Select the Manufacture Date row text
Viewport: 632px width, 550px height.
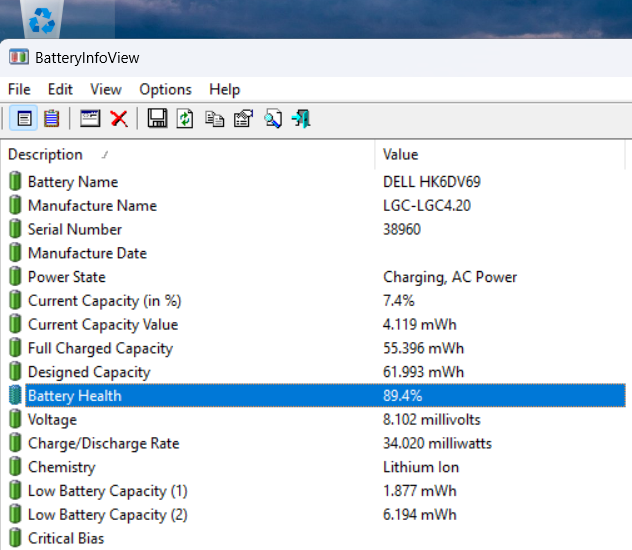(87, 253)
